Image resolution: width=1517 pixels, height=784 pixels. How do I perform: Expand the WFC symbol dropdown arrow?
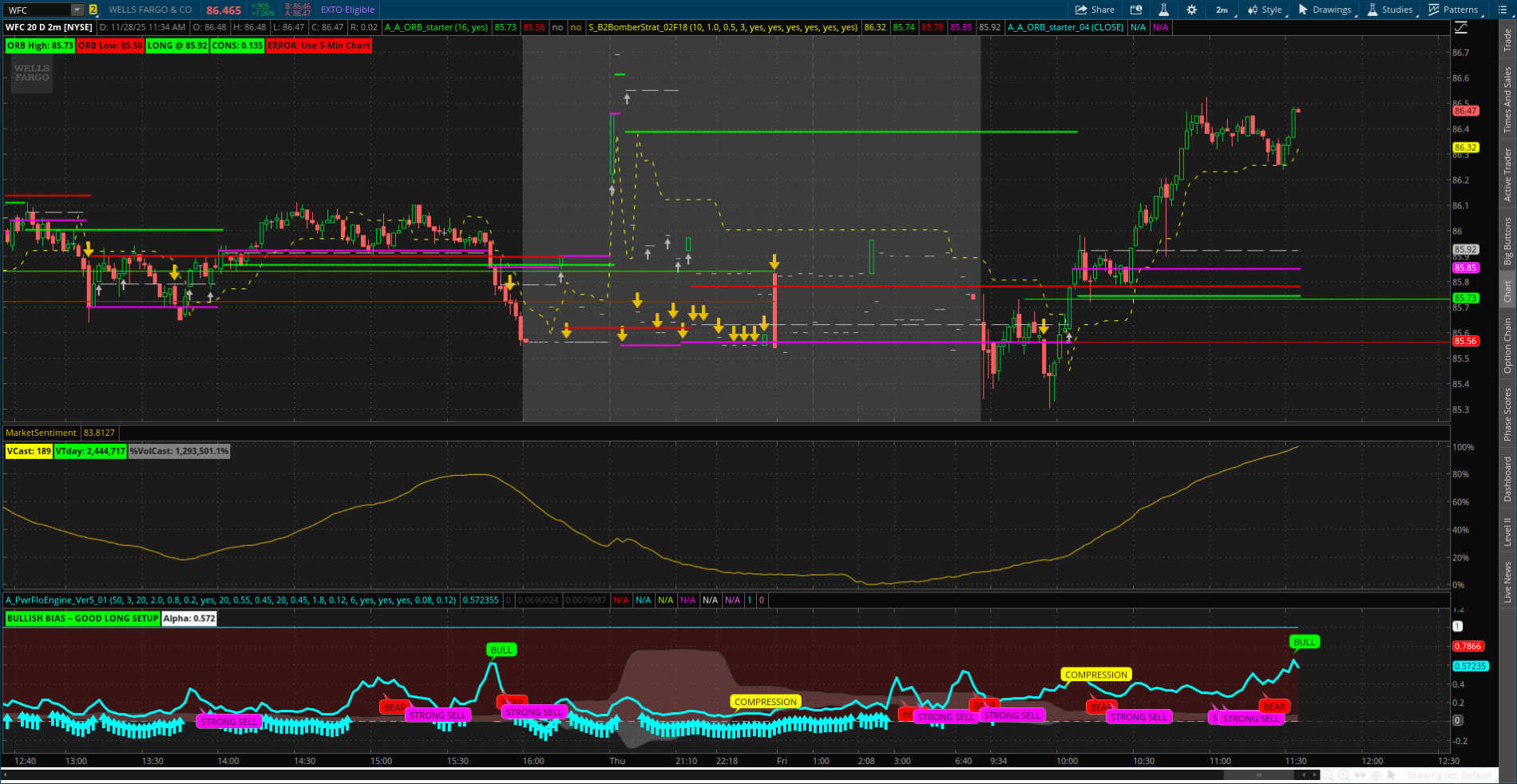click(x=77, y=10)
